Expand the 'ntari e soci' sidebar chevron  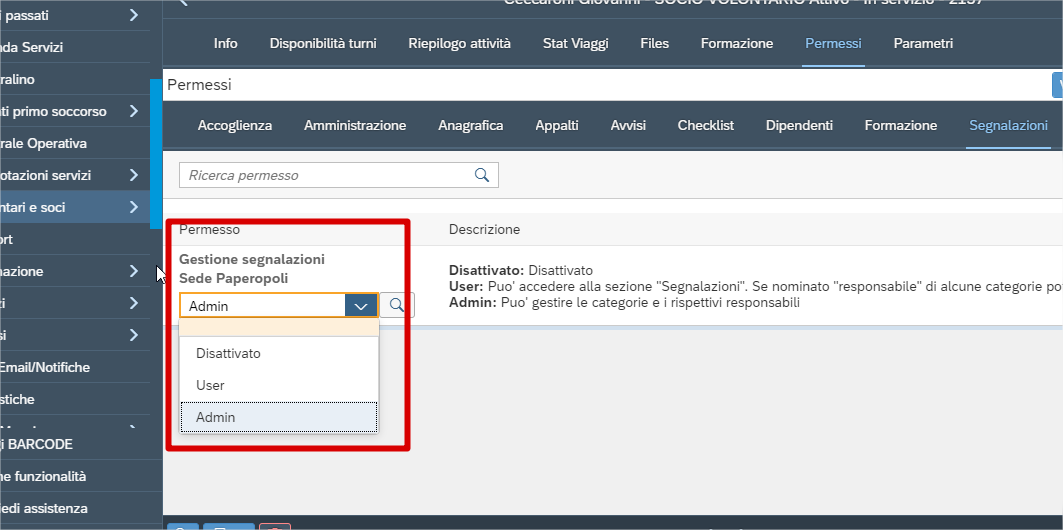click(x=134, y=207)
